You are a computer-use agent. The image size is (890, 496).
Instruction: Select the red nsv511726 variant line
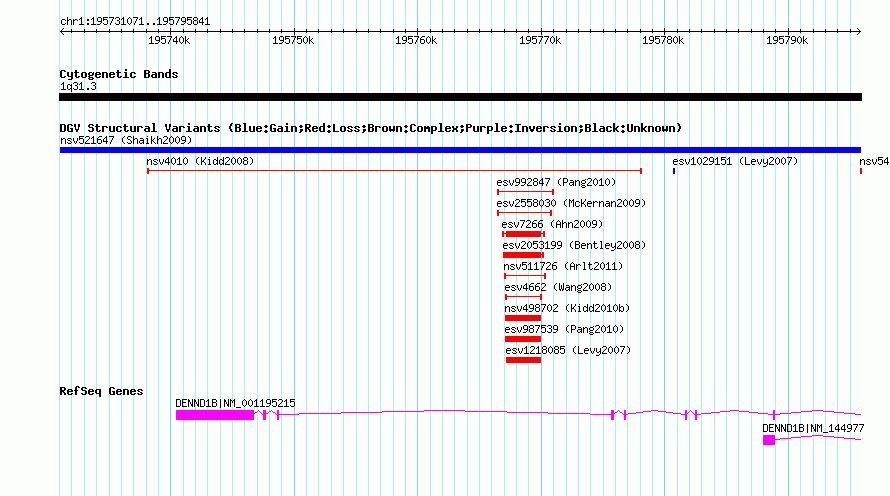click(525, 276)
